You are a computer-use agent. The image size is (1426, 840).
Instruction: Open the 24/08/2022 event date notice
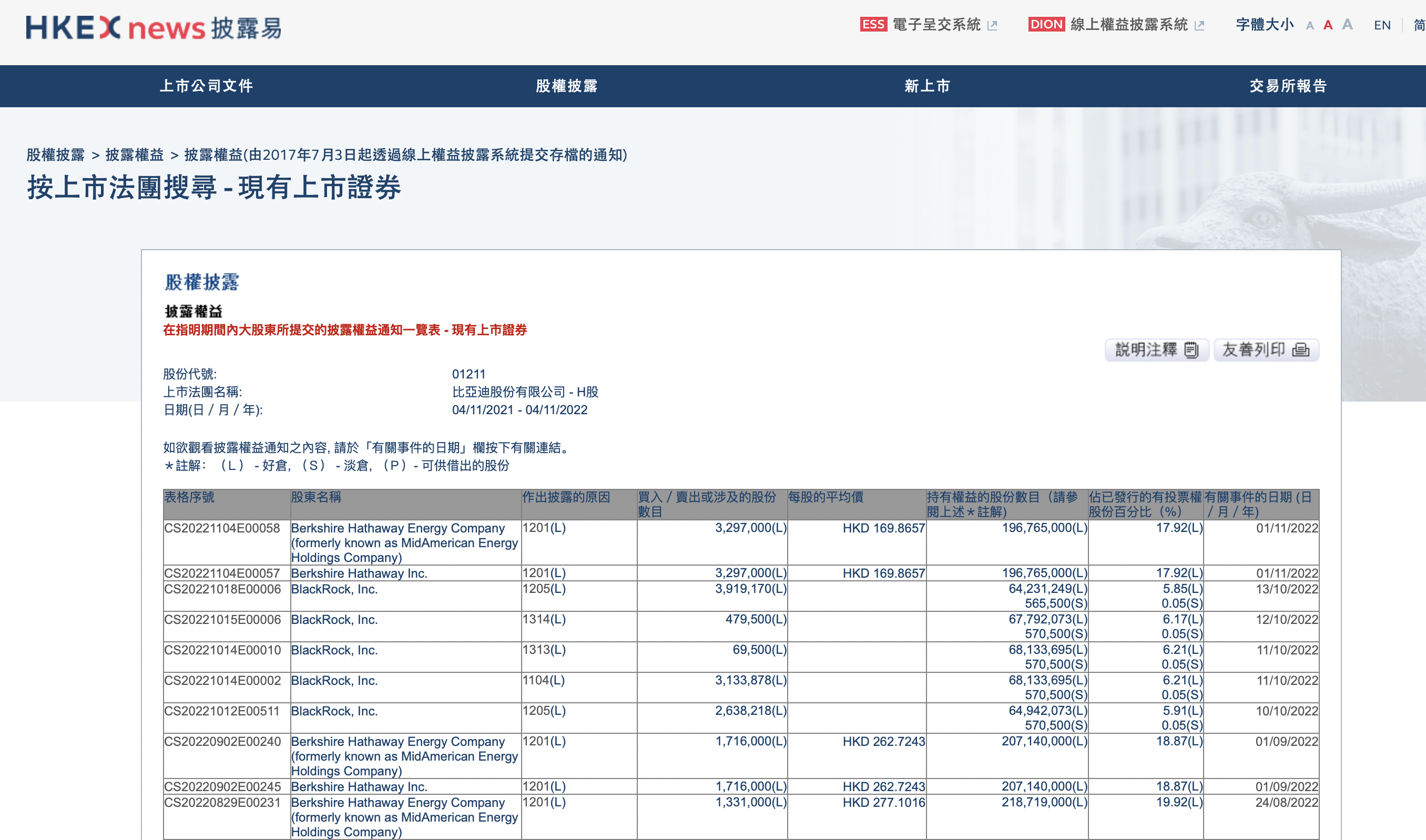(x=1287, y=803)
